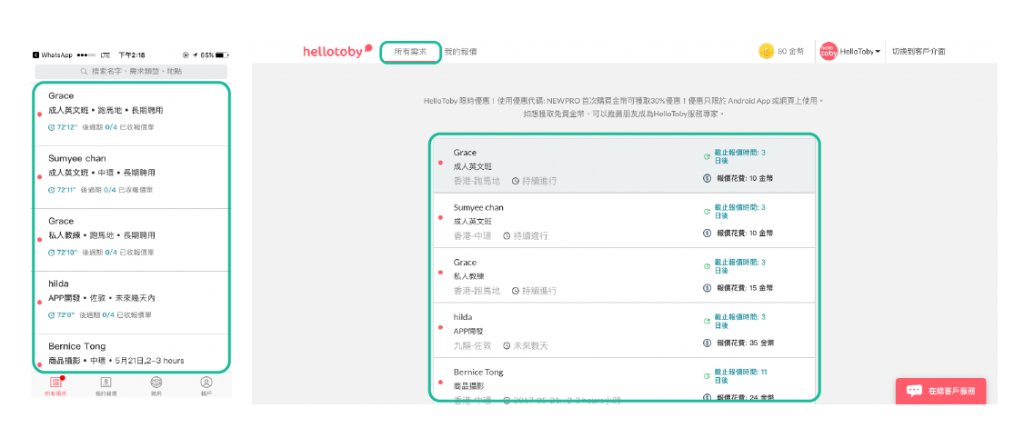Tap the 我的報價 icon in mobile bottom bar

[105, 381]
